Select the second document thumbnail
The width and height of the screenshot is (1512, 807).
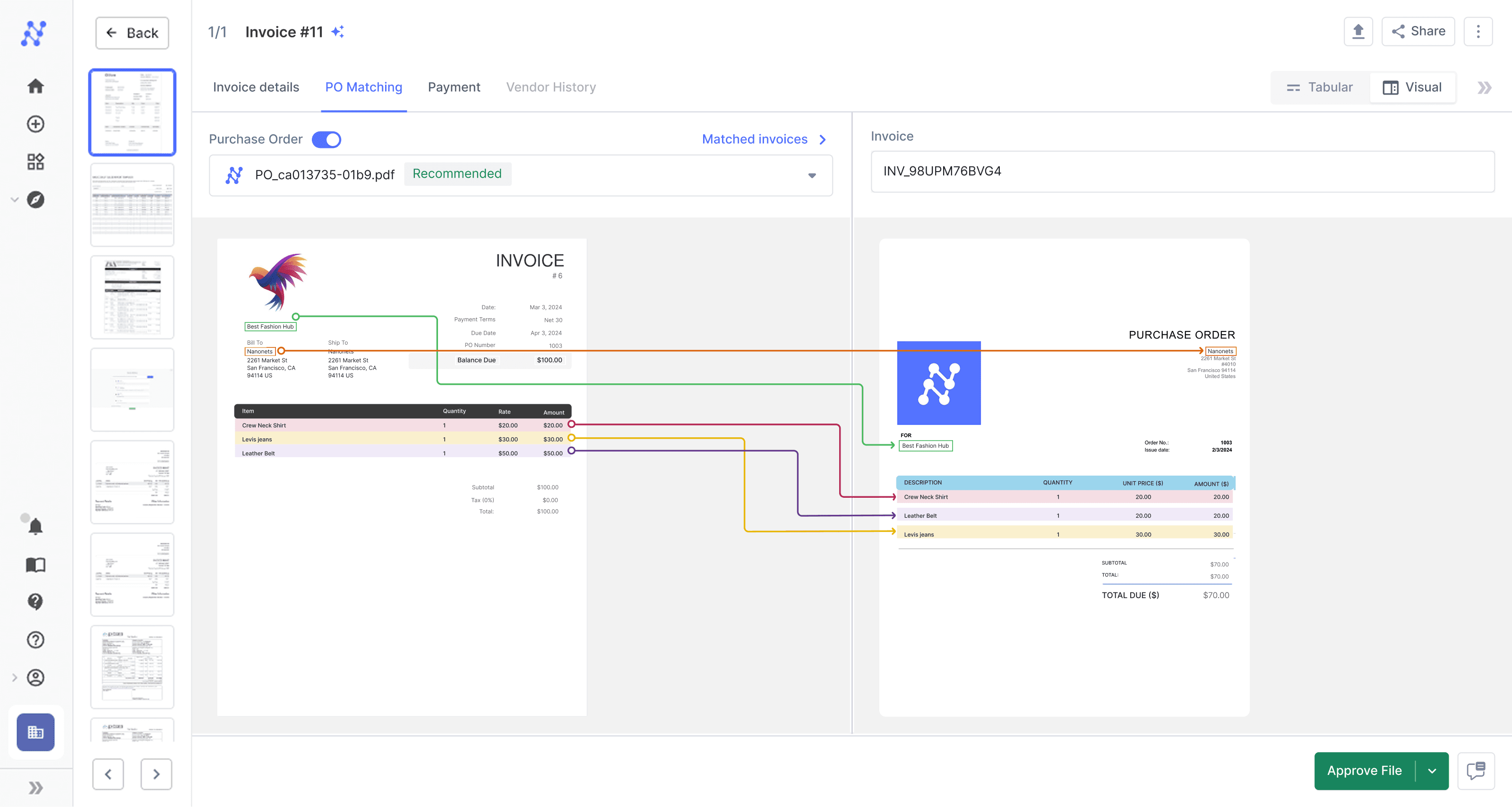132,205
